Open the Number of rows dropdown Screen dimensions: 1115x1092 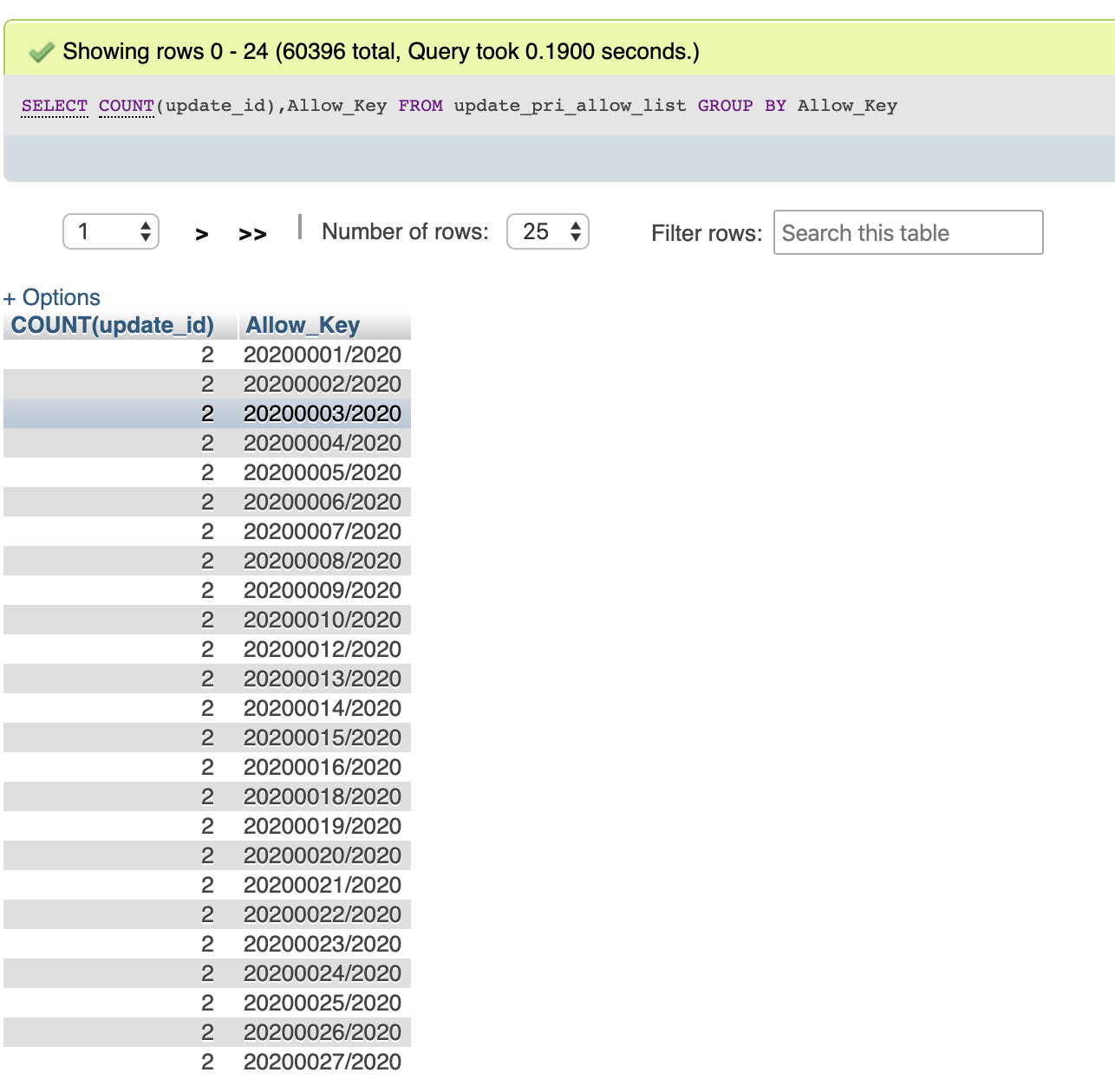(x=548, y=231)
